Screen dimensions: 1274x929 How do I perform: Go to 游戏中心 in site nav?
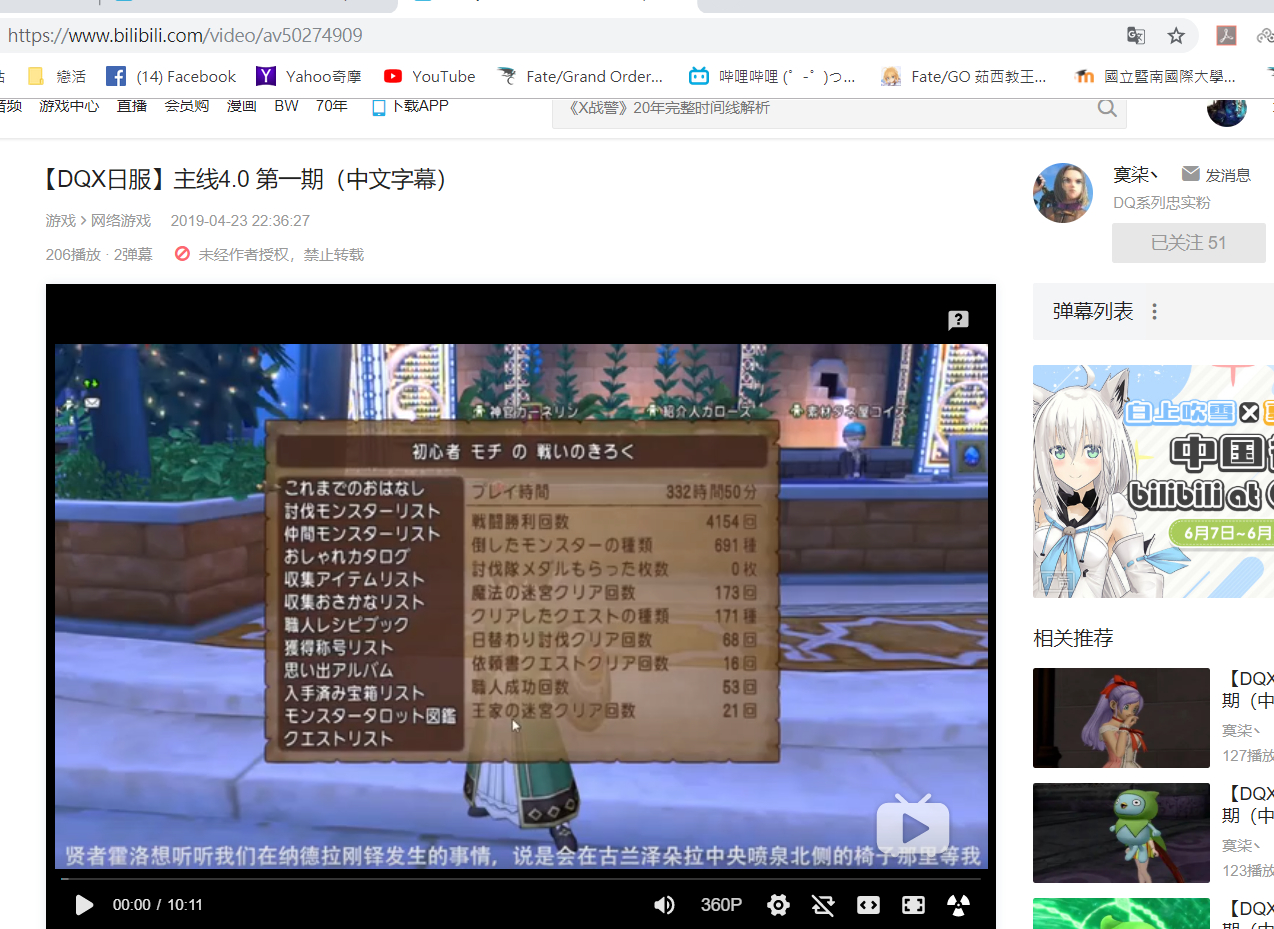[69, 105]
